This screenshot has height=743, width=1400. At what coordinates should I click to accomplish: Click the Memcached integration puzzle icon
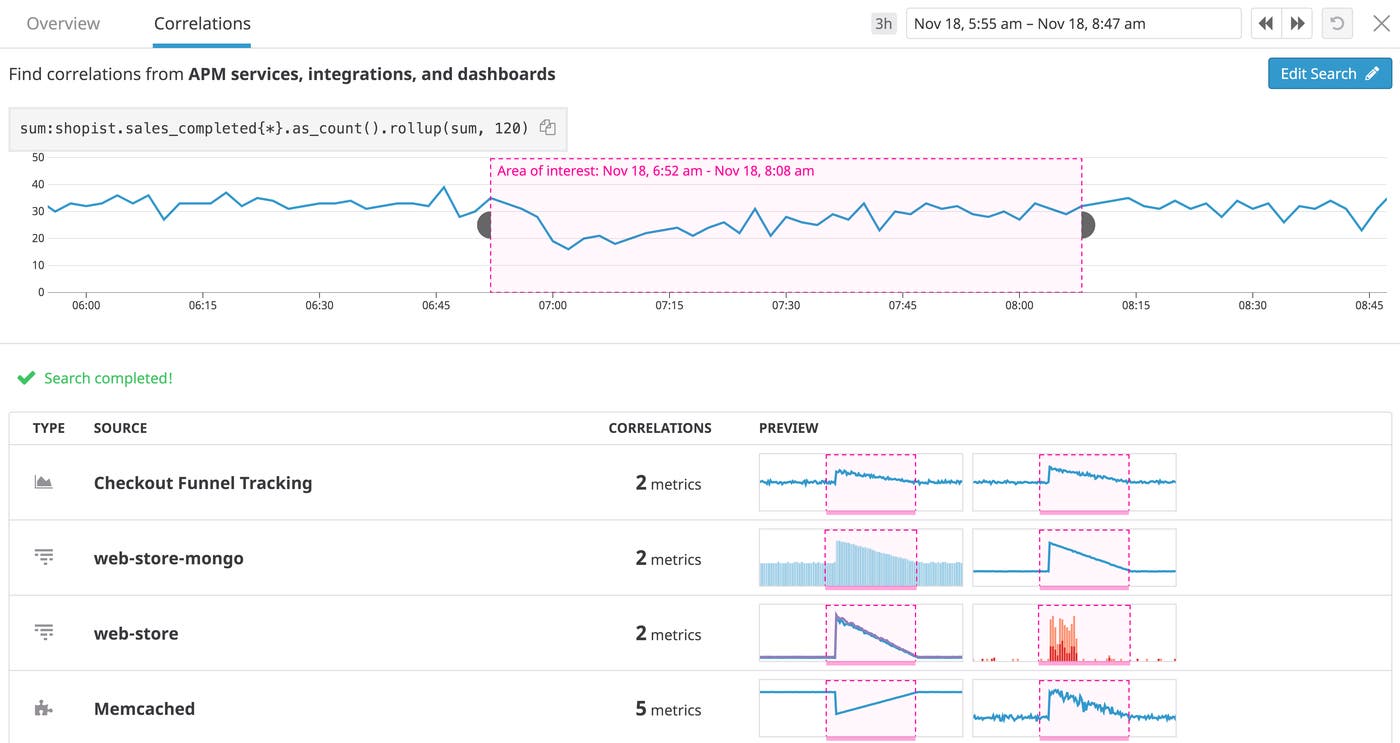[x=43, y=708]
